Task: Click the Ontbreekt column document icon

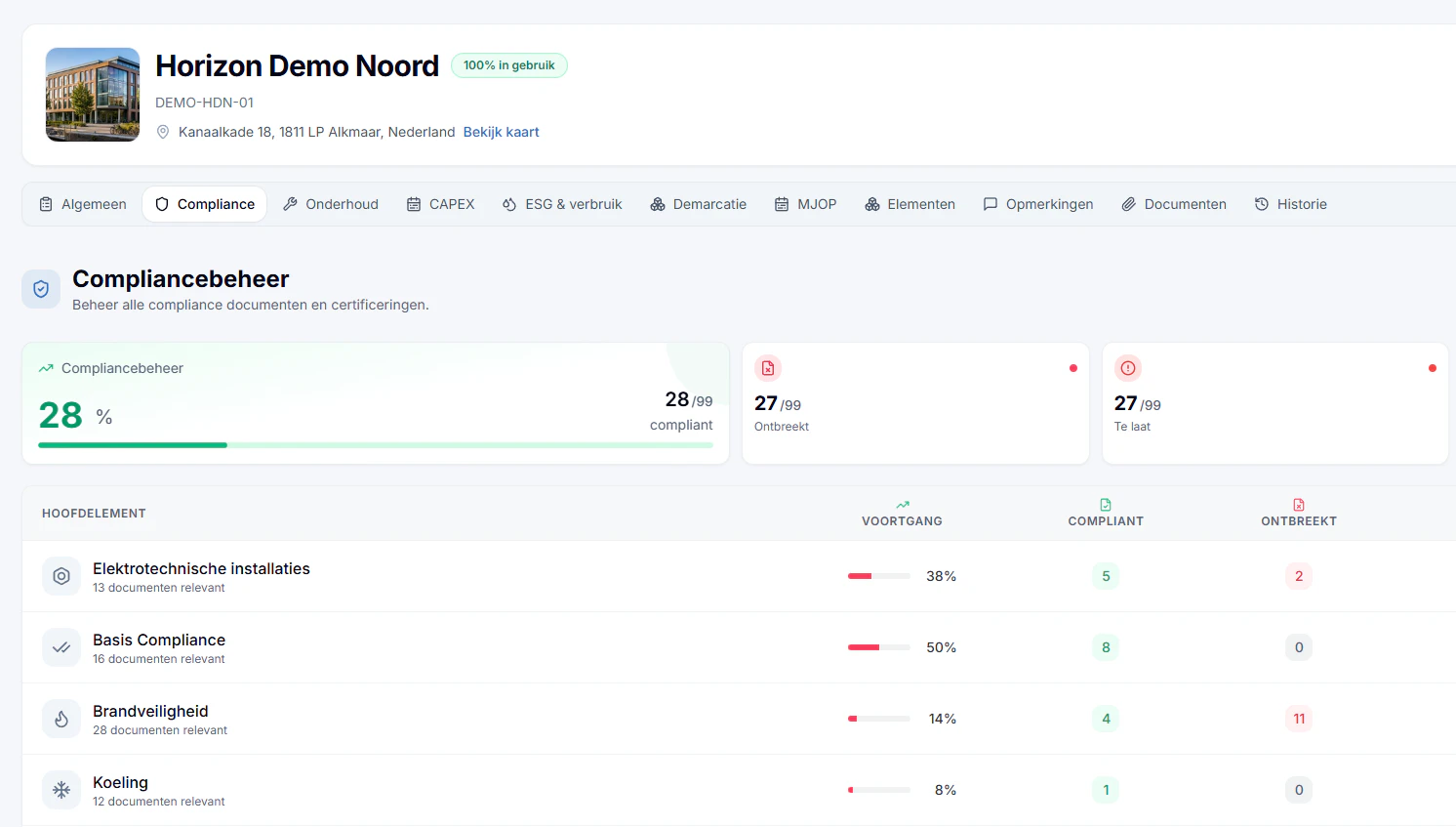Action: pos(1299,505)
